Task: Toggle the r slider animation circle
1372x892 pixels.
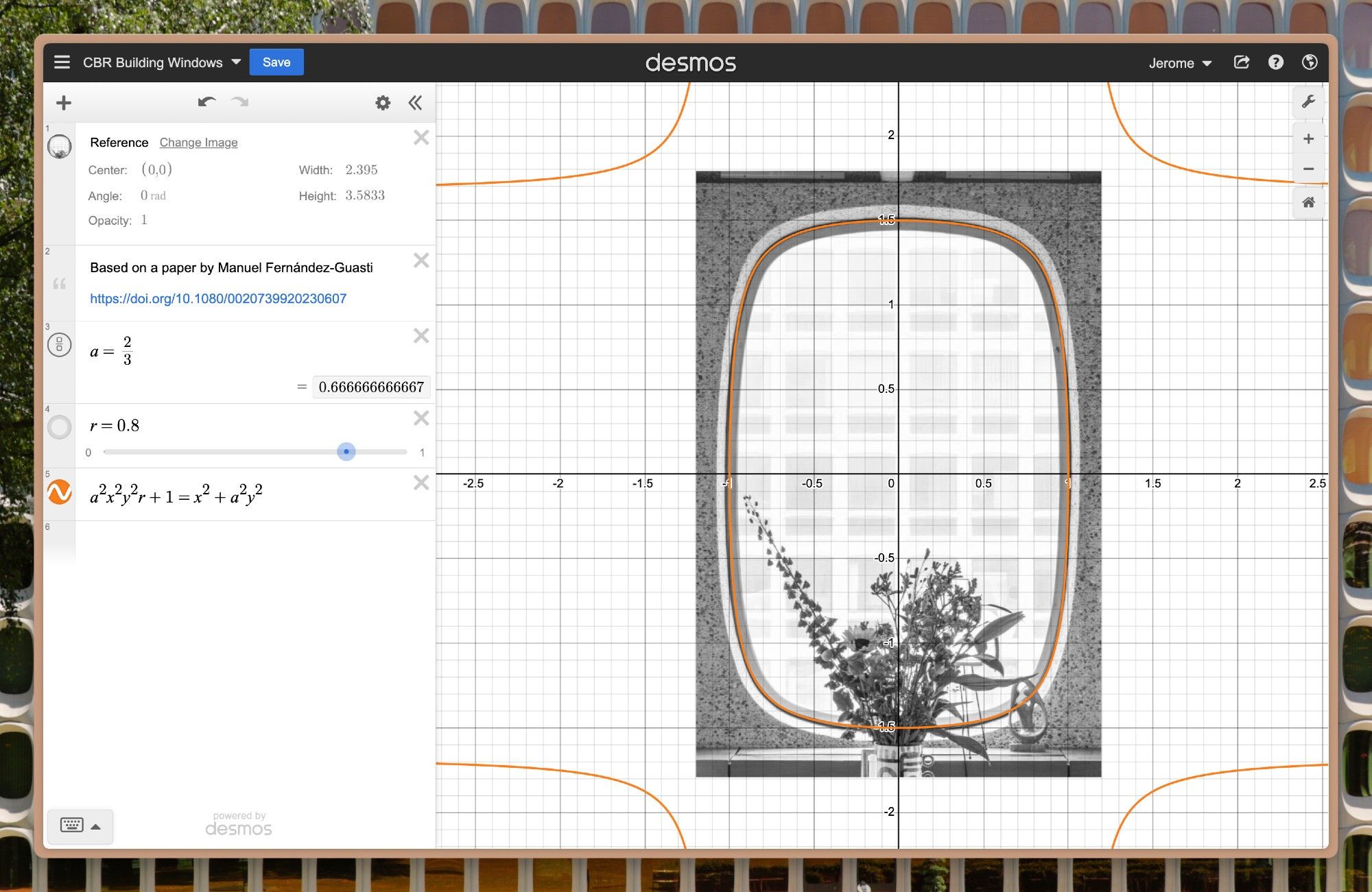Action: click(60, 427)
